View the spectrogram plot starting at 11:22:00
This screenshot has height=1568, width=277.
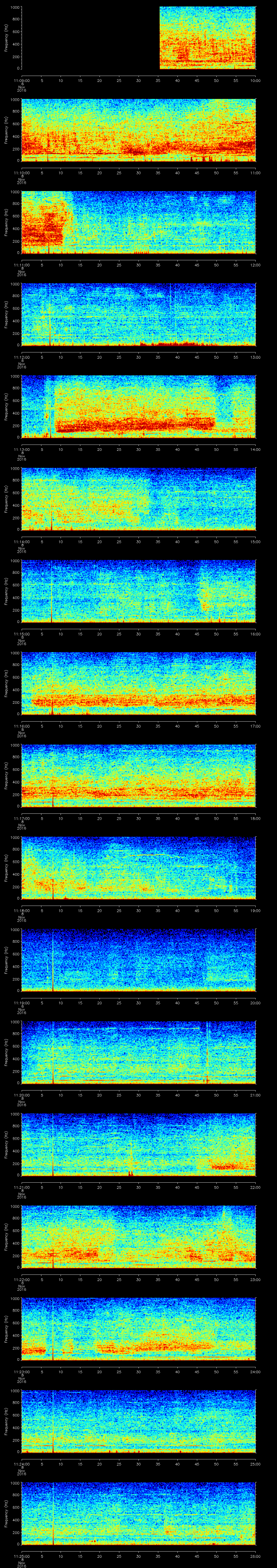pyautogui.click(x=138, y=1237)
